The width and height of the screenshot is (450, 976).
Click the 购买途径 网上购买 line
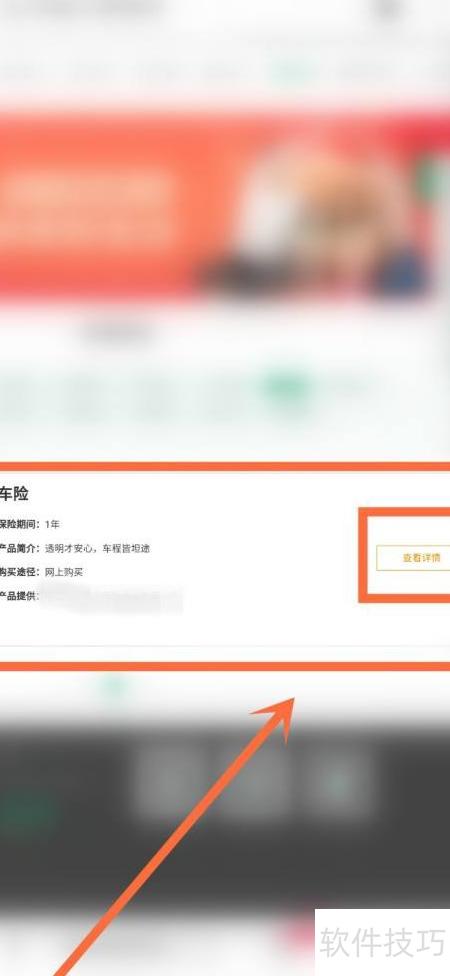41,572
